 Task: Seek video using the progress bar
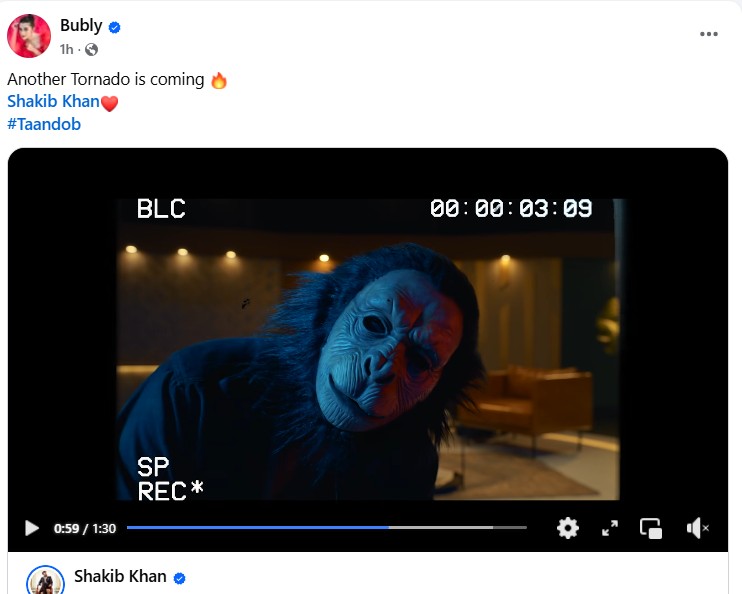click(x=327, y=527)
